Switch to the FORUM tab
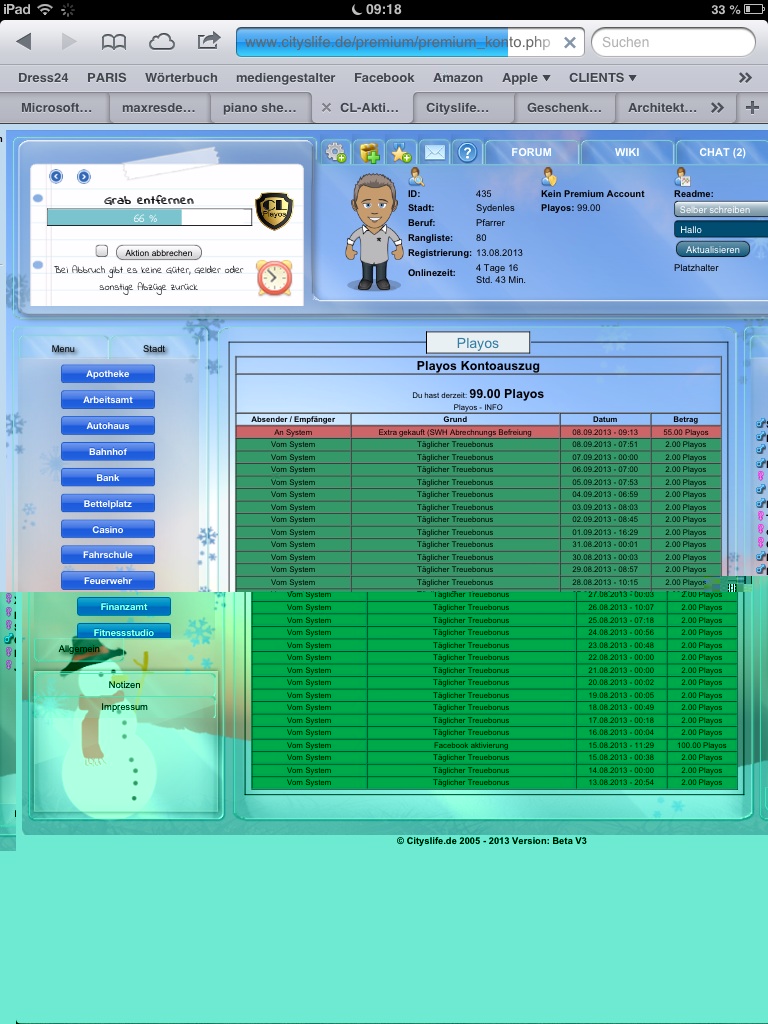 point(531,152)
